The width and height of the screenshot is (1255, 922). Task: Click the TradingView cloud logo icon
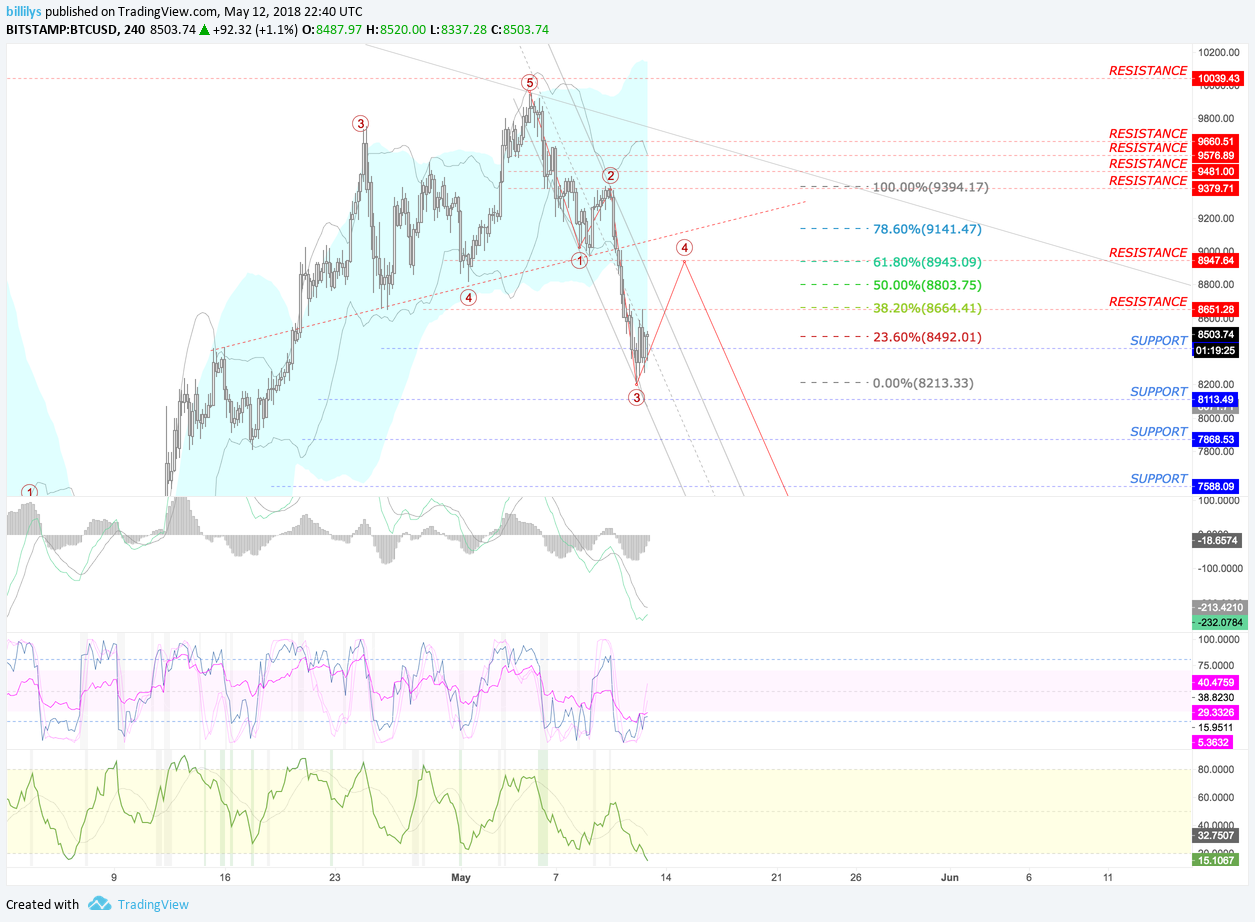(x=99, y=904)
